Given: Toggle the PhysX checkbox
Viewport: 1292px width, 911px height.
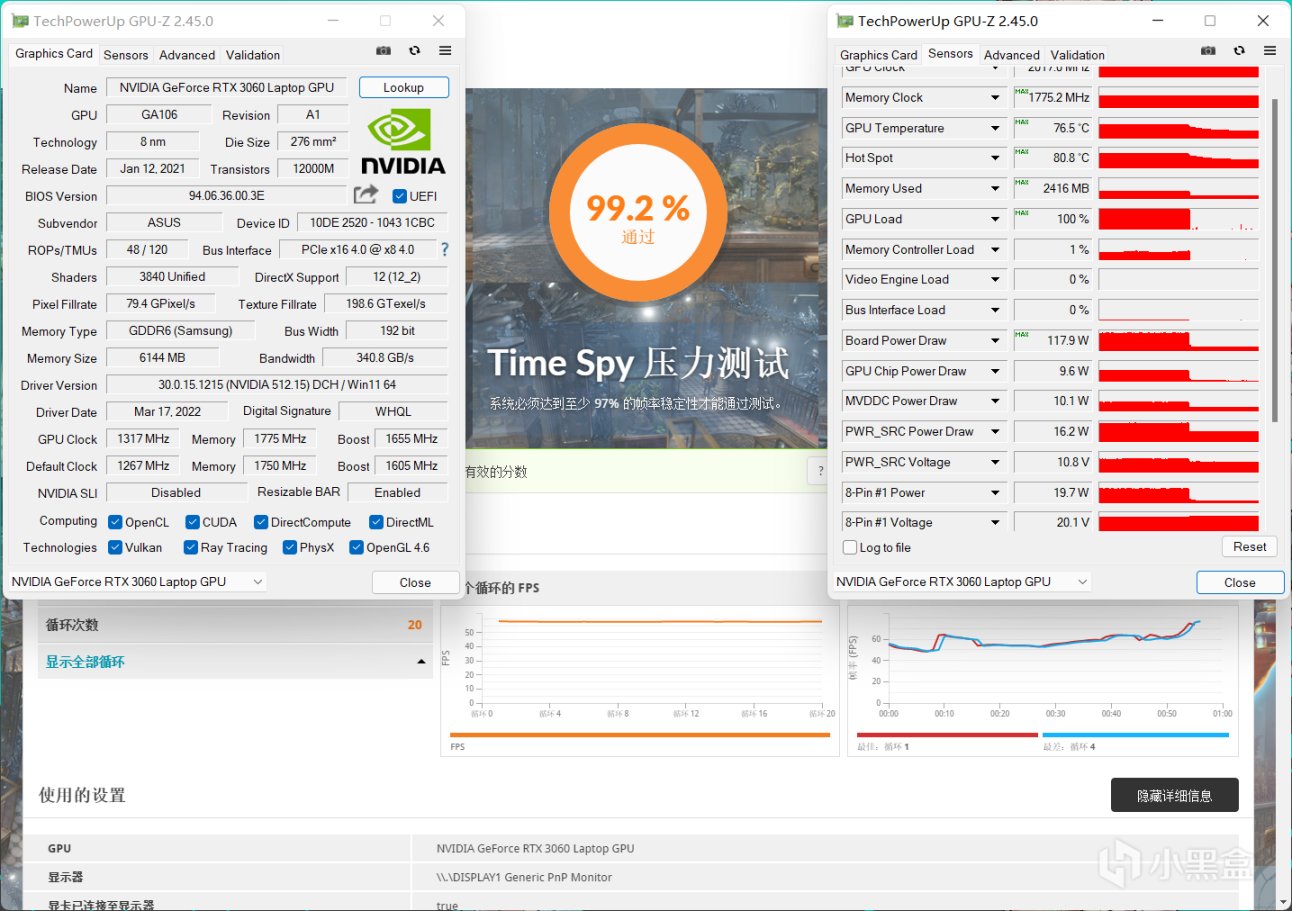Looking at the screenshot, I should tap(290, 547).
